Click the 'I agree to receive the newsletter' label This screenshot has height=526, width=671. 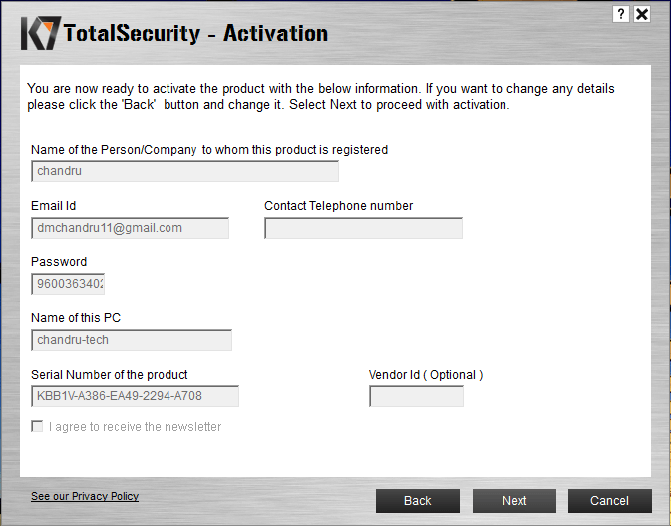click(x=135, y=427)
